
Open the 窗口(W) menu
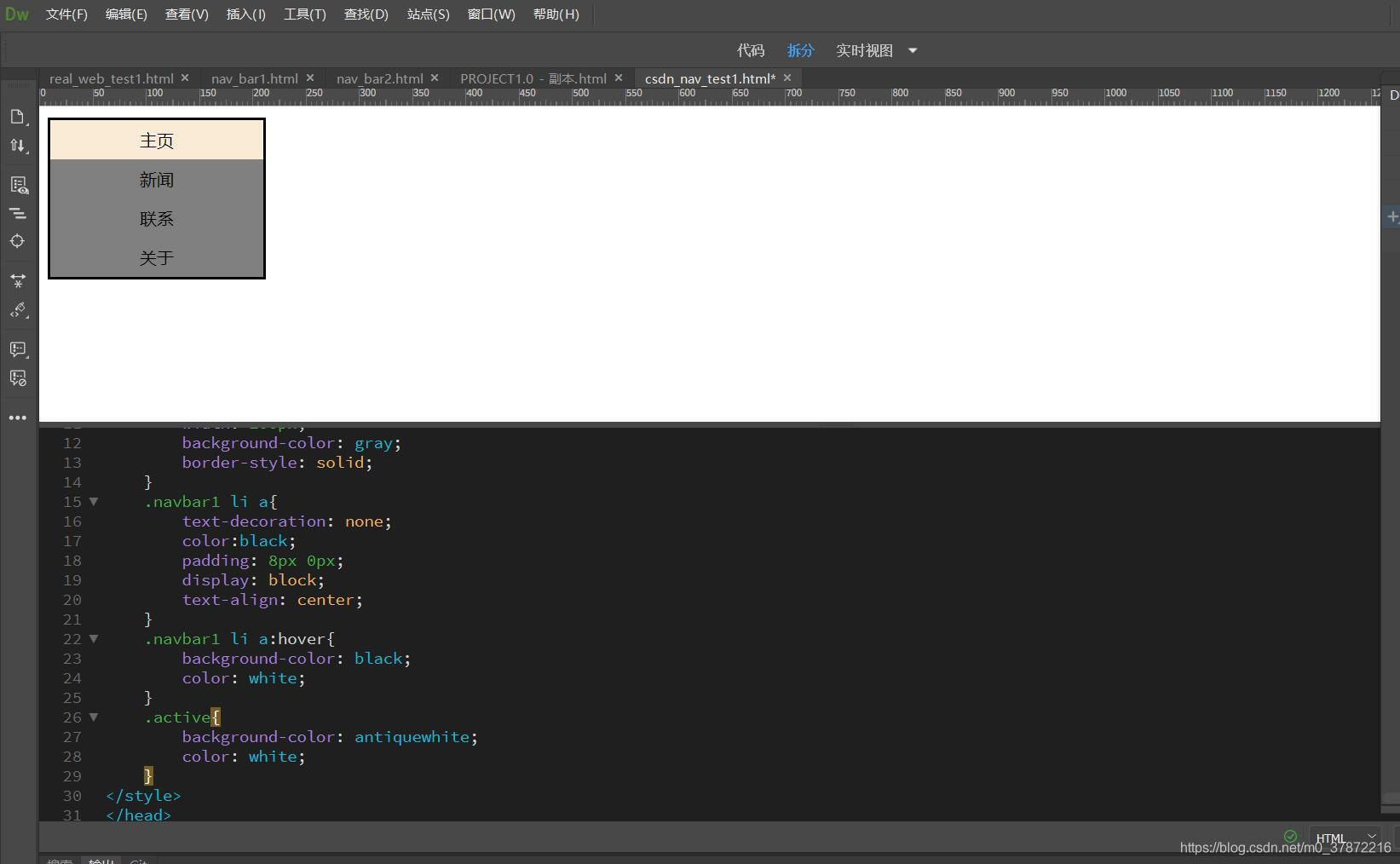(x=492, y=14)
